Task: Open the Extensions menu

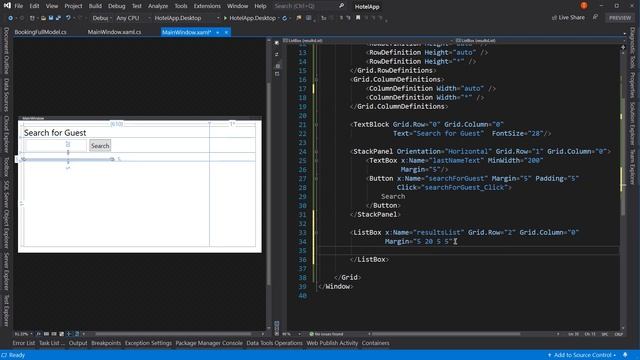Action: [207, 6]
